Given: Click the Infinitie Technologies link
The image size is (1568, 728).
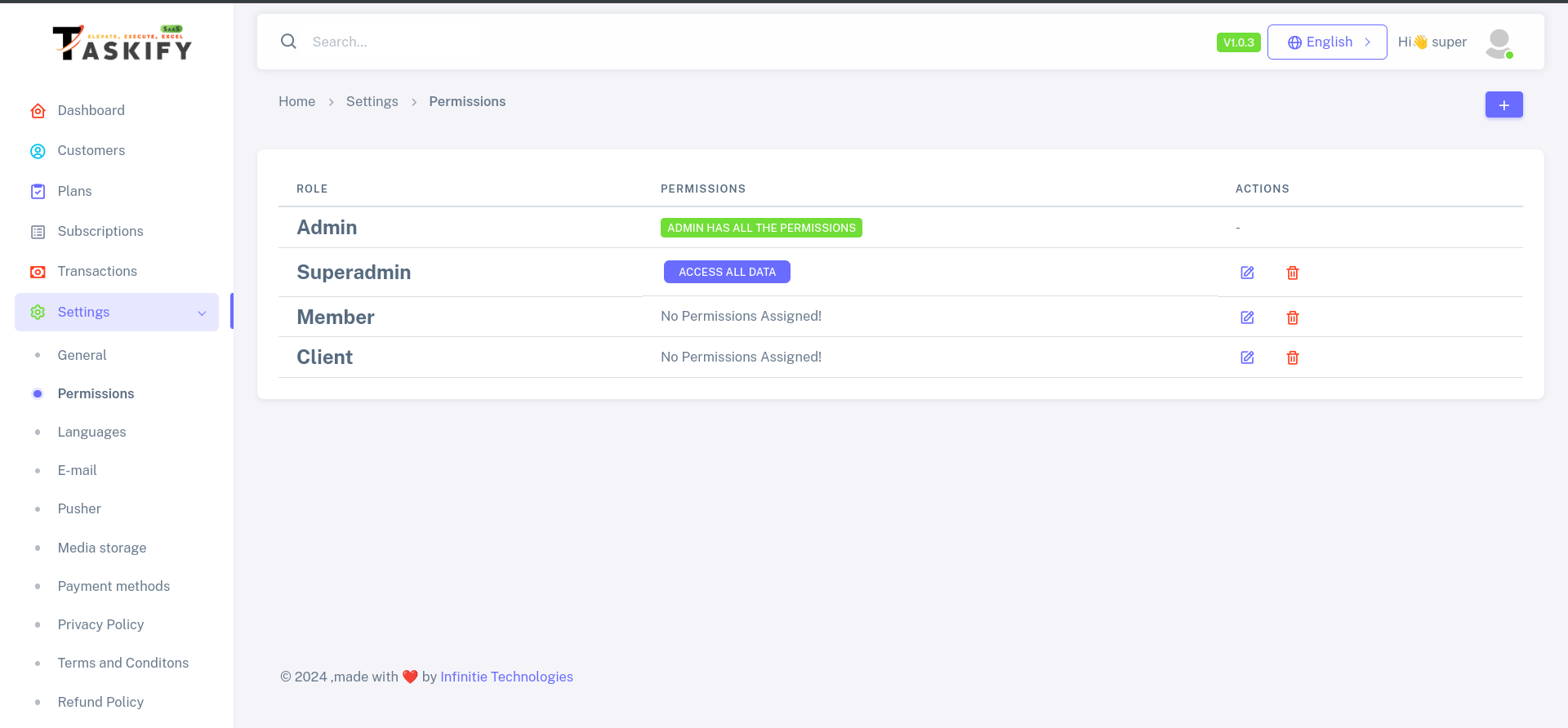Looking at the screenshot, I should pos(506,677).
